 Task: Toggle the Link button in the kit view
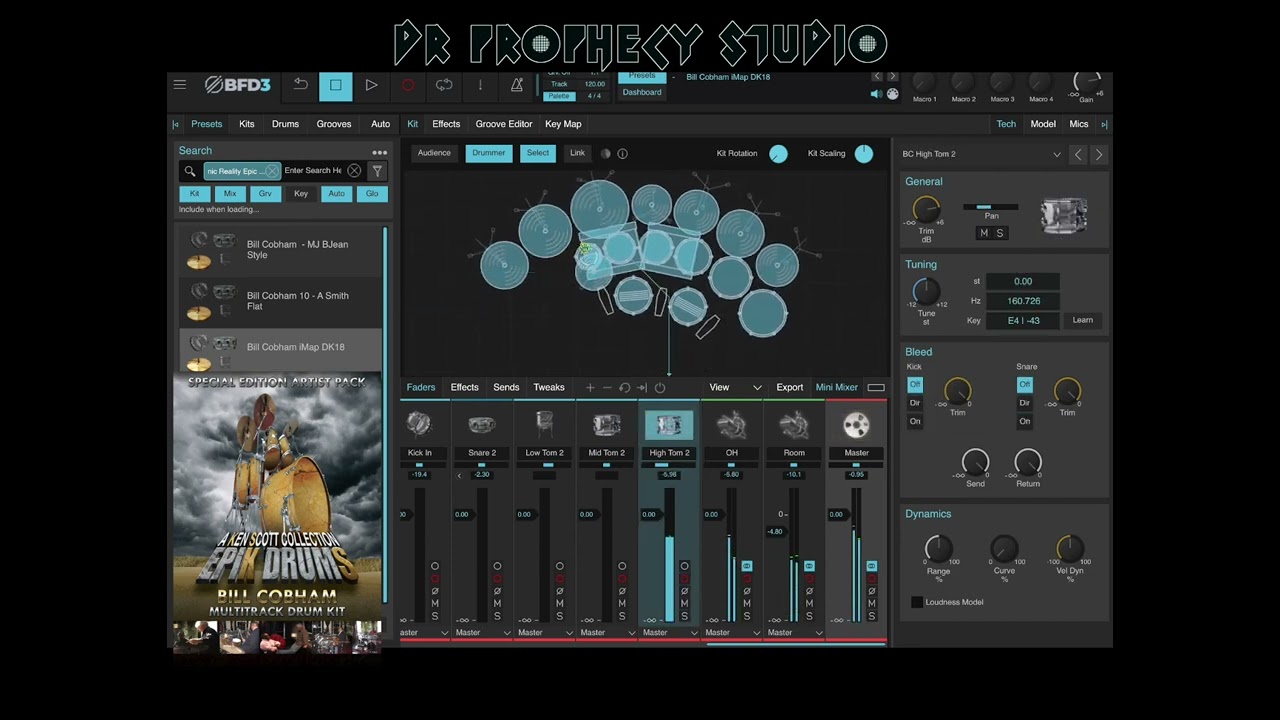pos(577,153)
